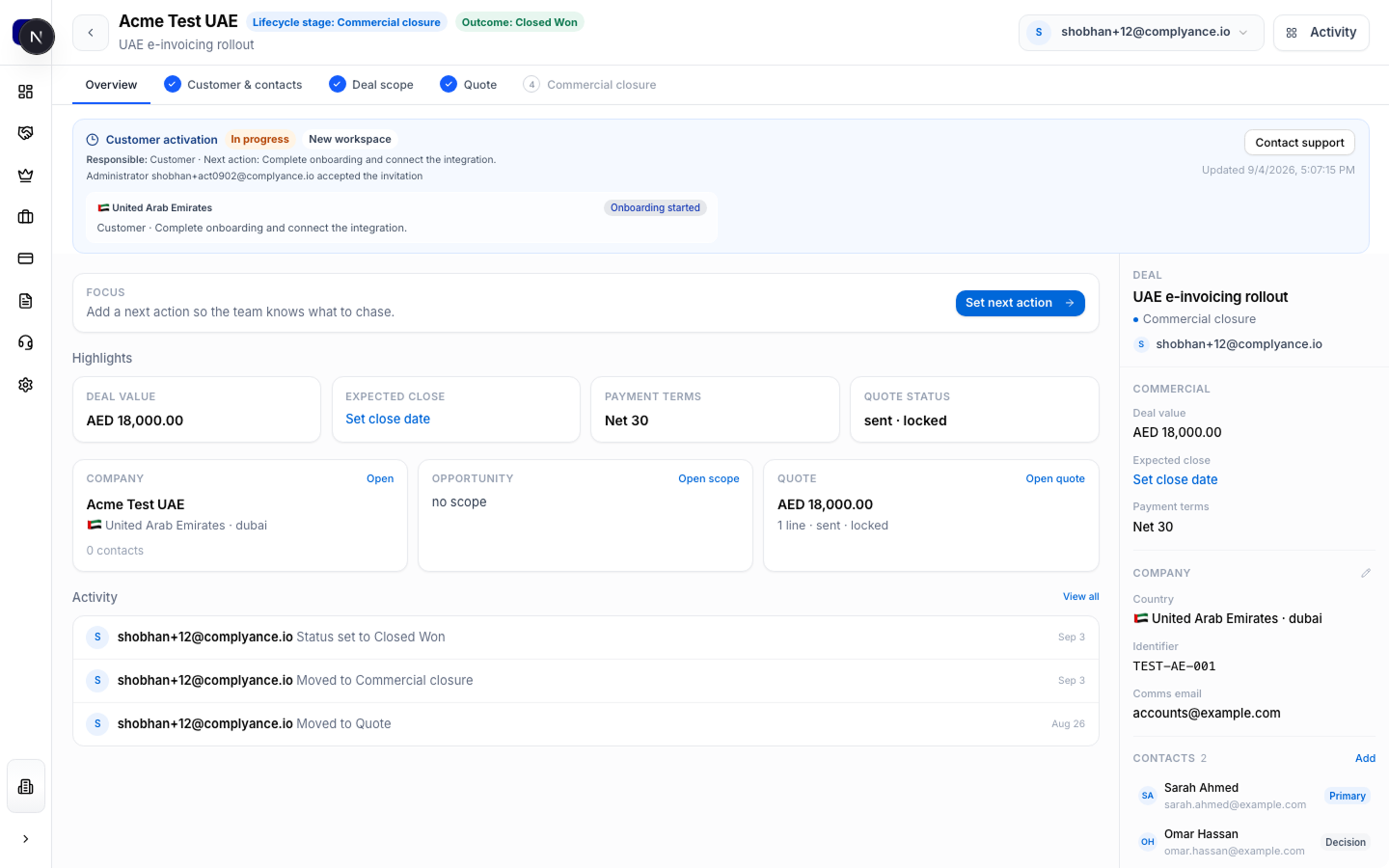Expand the shobhan+12@complyance.io user dropdown
The image size is (1389, 868).
(x=1141, y=32)
